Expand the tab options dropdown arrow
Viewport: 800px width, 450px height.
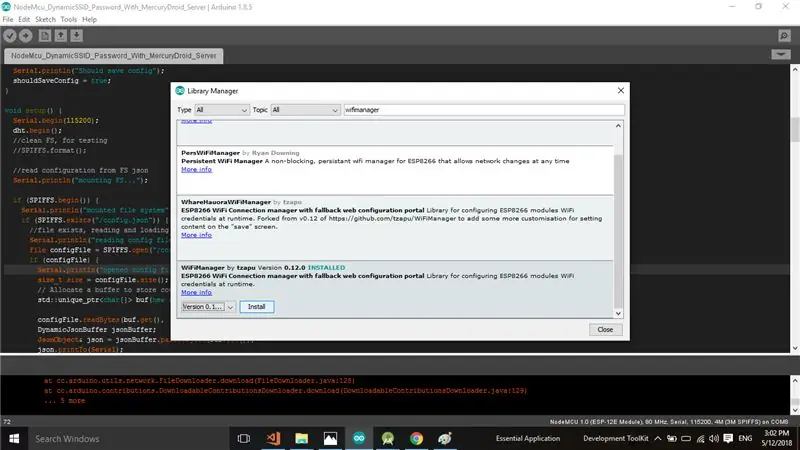click(781, 54)
